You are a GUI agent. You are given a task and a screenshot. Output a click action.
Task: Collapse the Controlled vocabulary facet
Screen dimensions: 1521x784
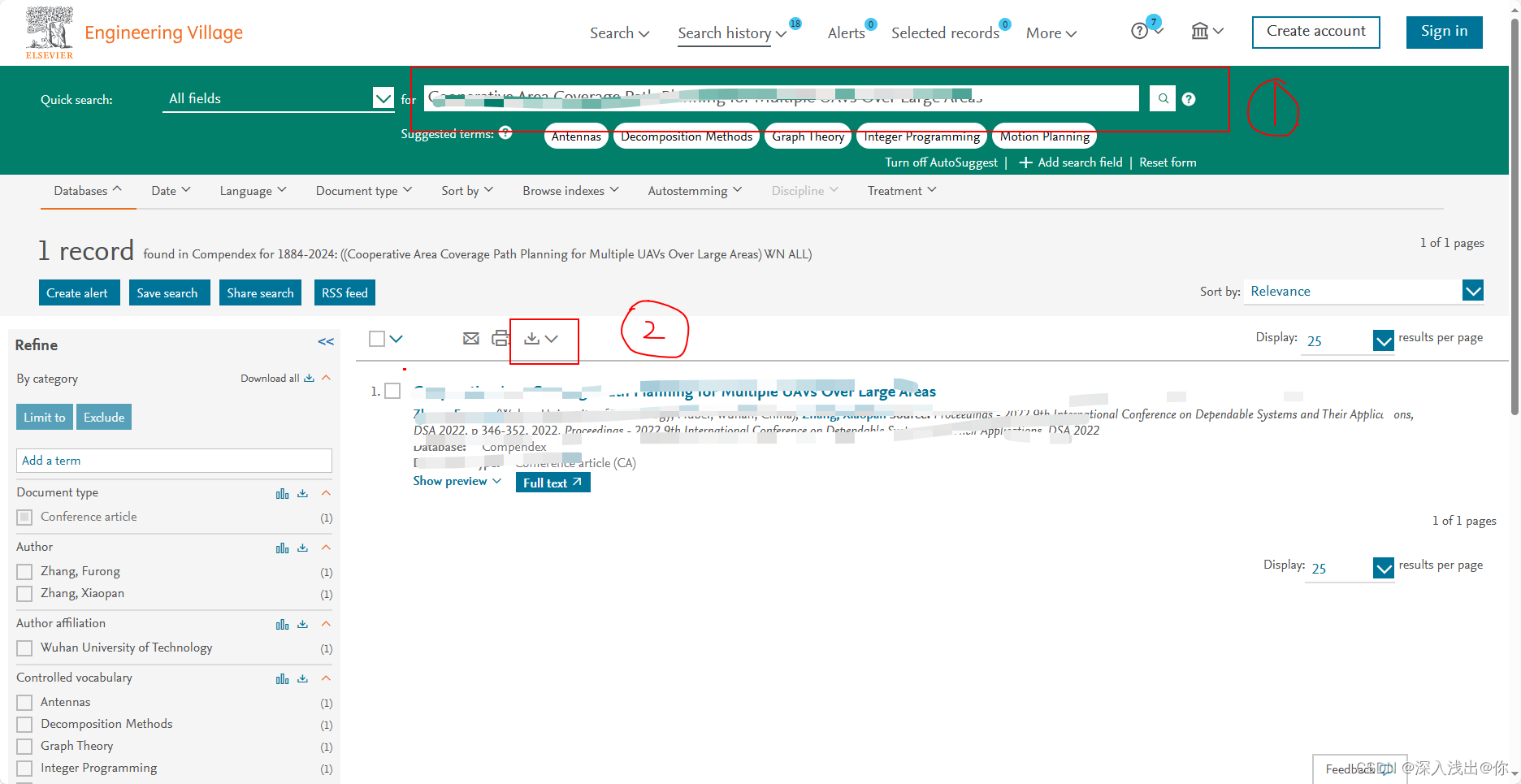point(326,678)
